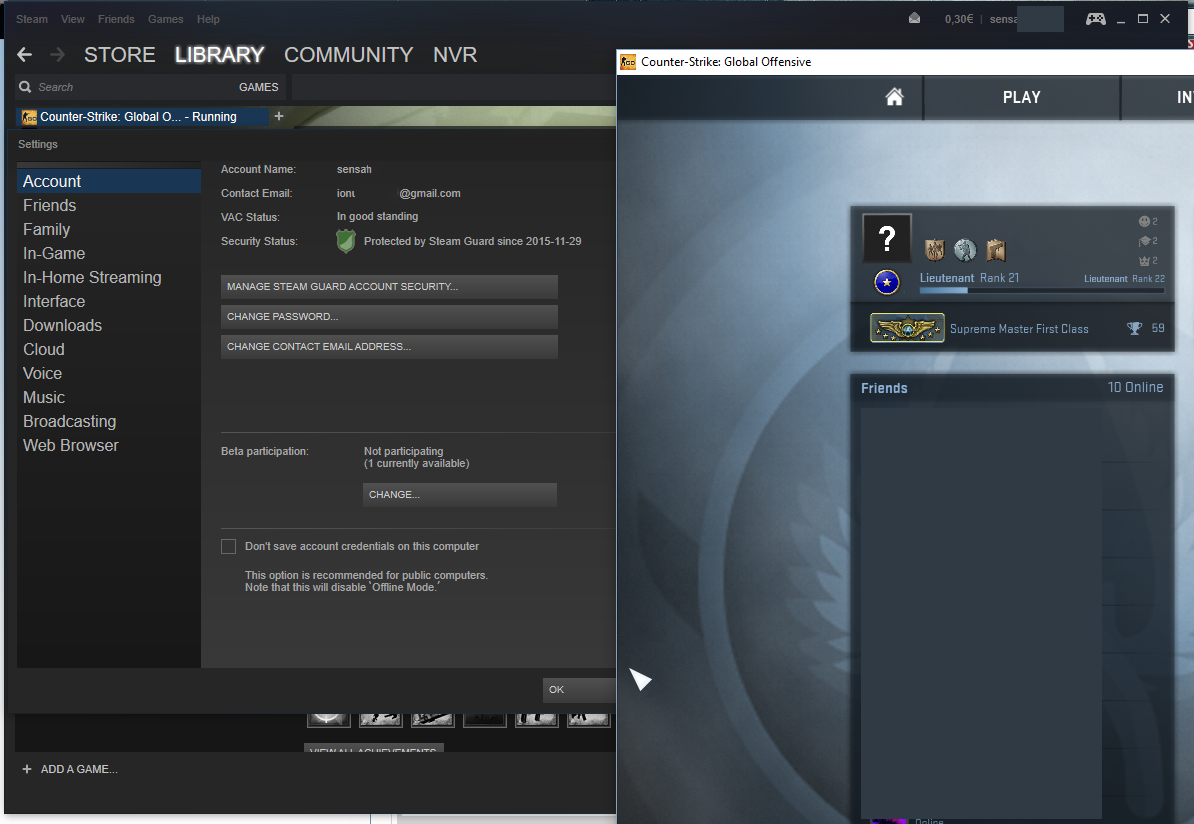Click the friendly commendation smiley icon
The image size is (1194, 824).
[x=1144, y=221]
